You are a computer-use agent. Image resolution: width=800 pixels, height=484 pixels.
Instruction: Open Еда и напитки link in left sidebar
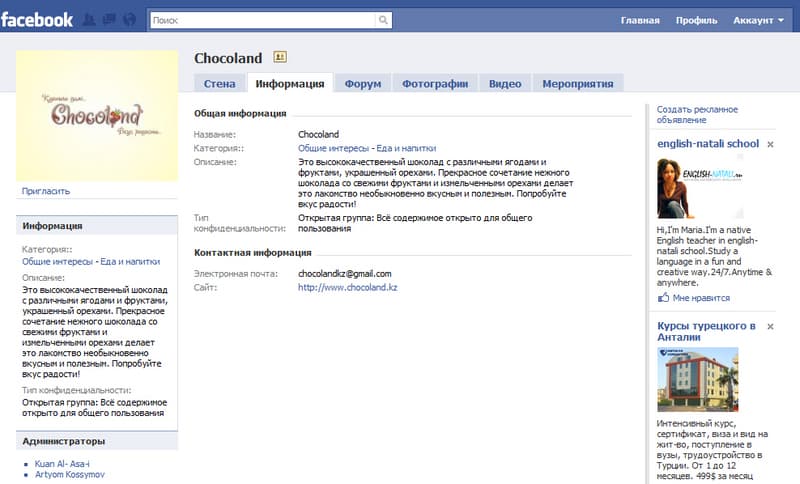point(130,262)
